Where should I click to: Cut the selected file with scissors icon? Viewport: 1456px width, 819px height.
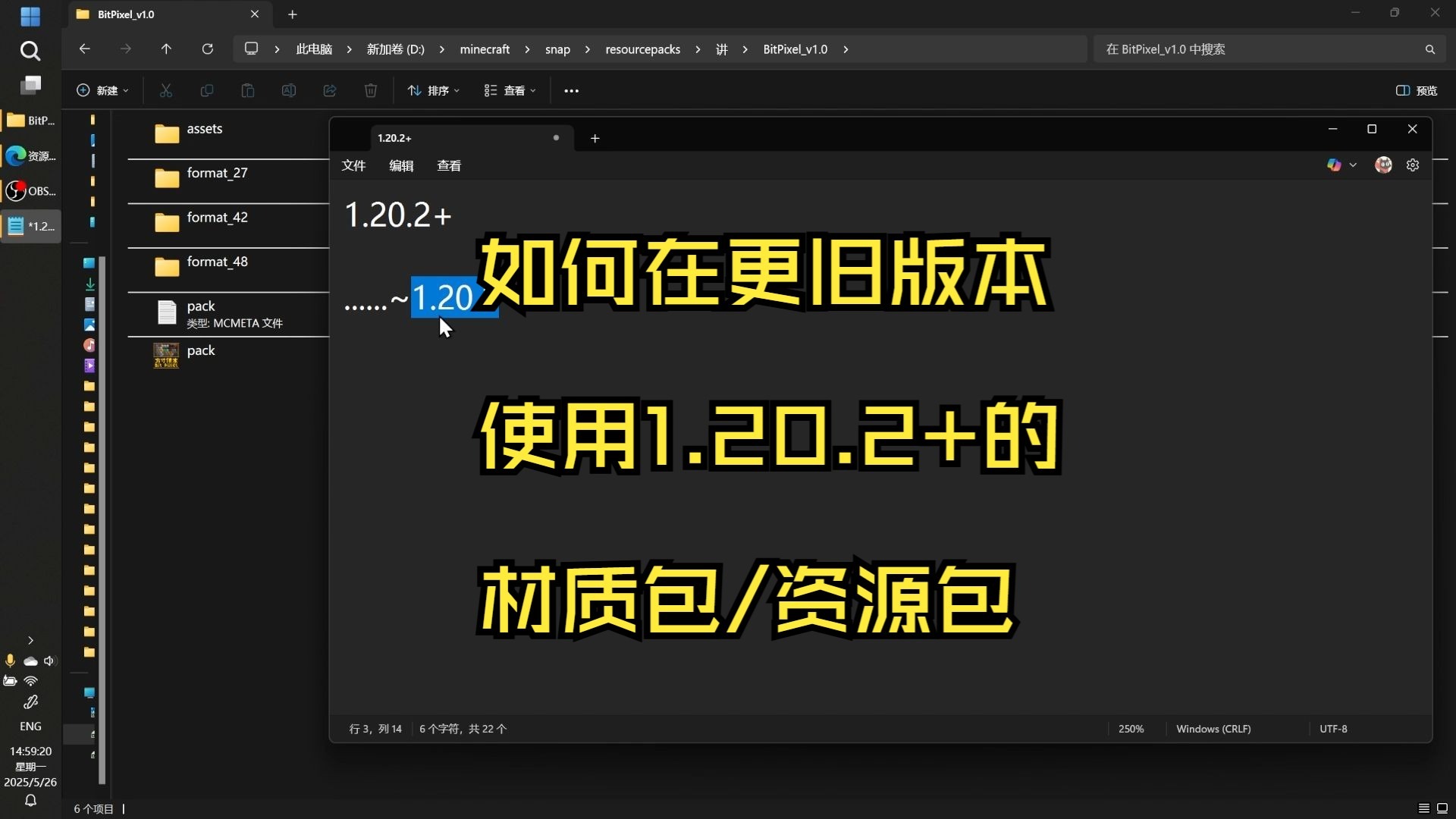pyautogui.click(x=166, y=90)
